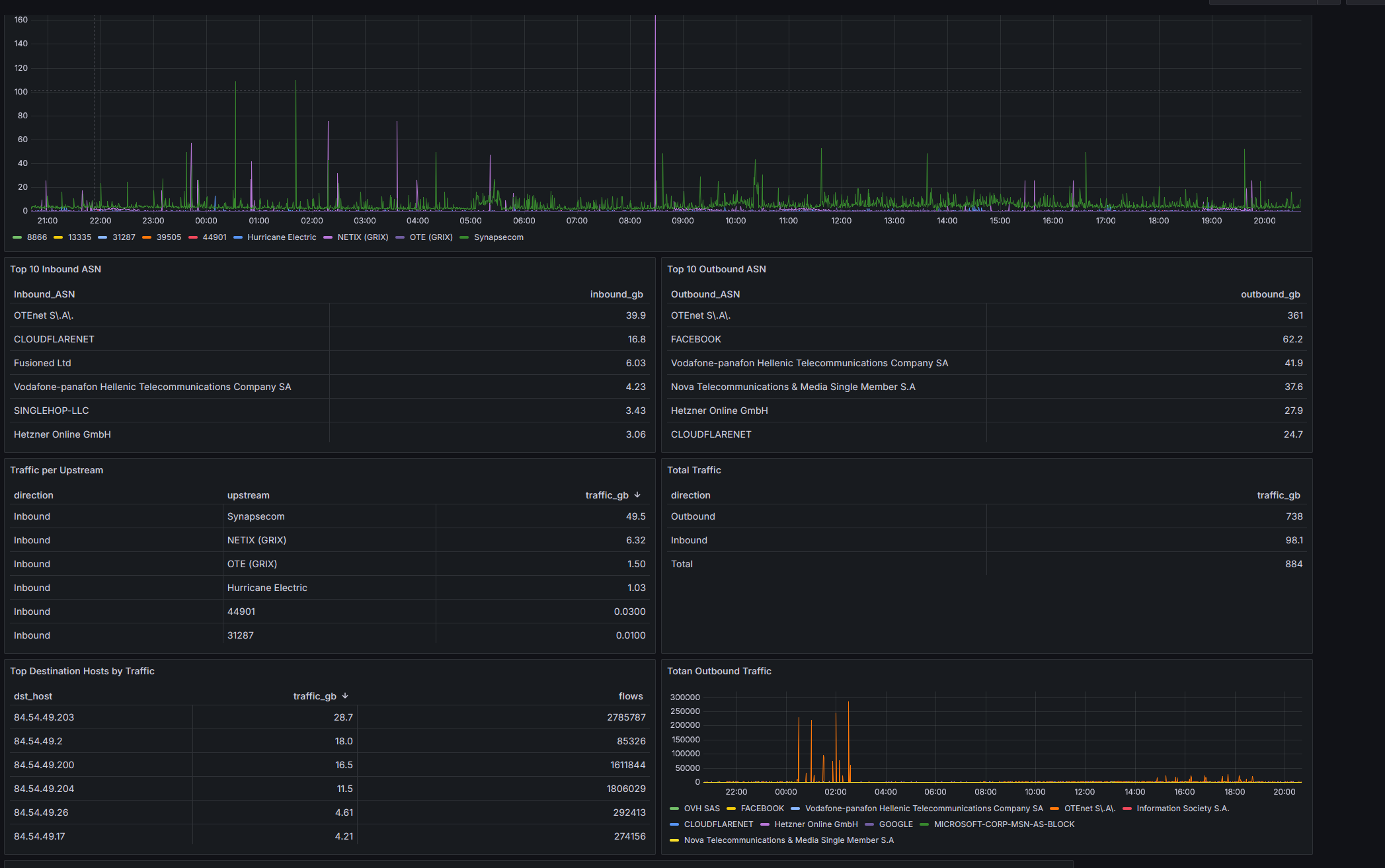The image size is (1385, 868).
Task: Click the sort arrow in Top Destination Hosts traffic_gb
Action: (x=345, y=695)
